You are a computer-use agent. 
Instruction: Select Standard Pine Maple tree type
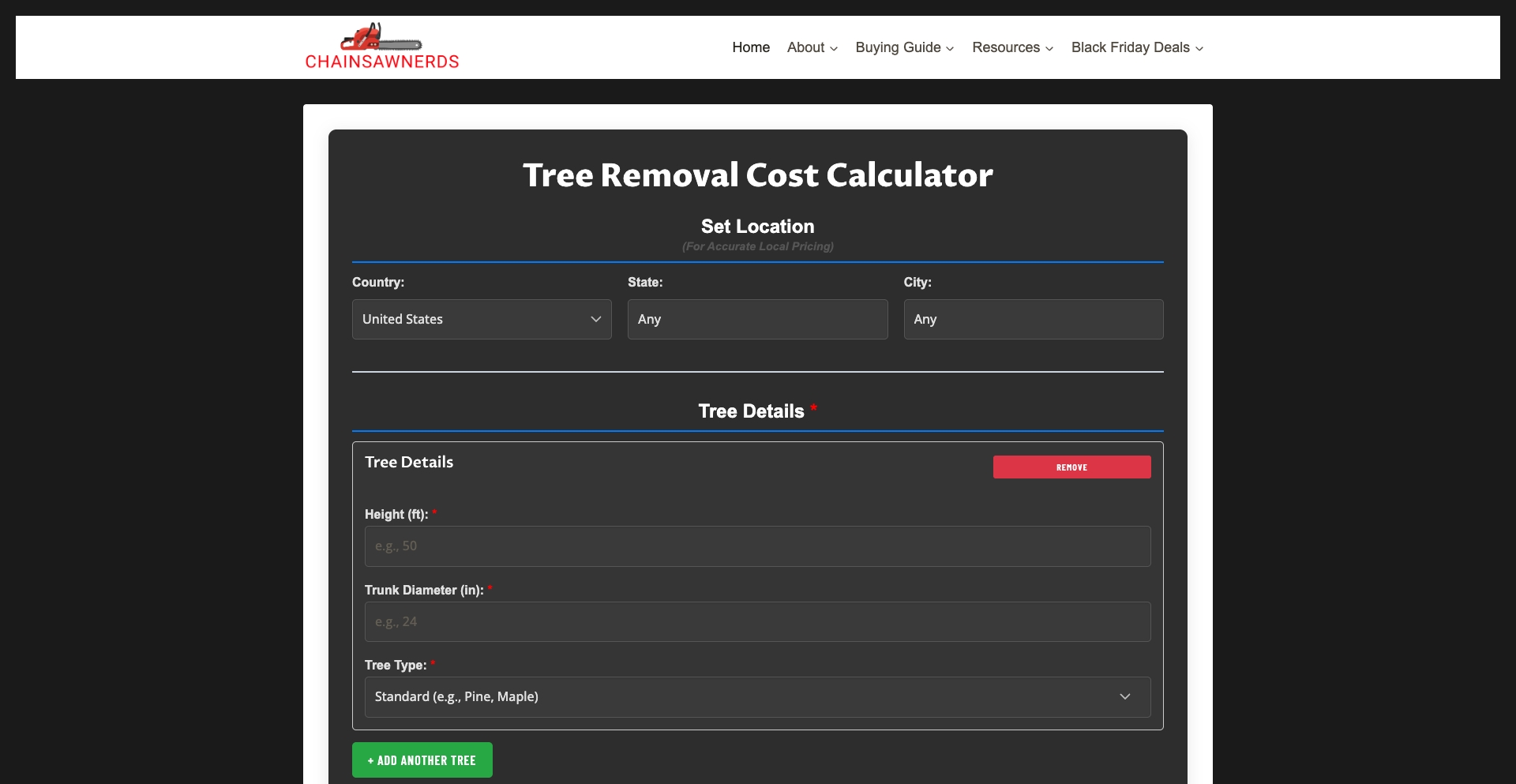(x=756, y=697)
